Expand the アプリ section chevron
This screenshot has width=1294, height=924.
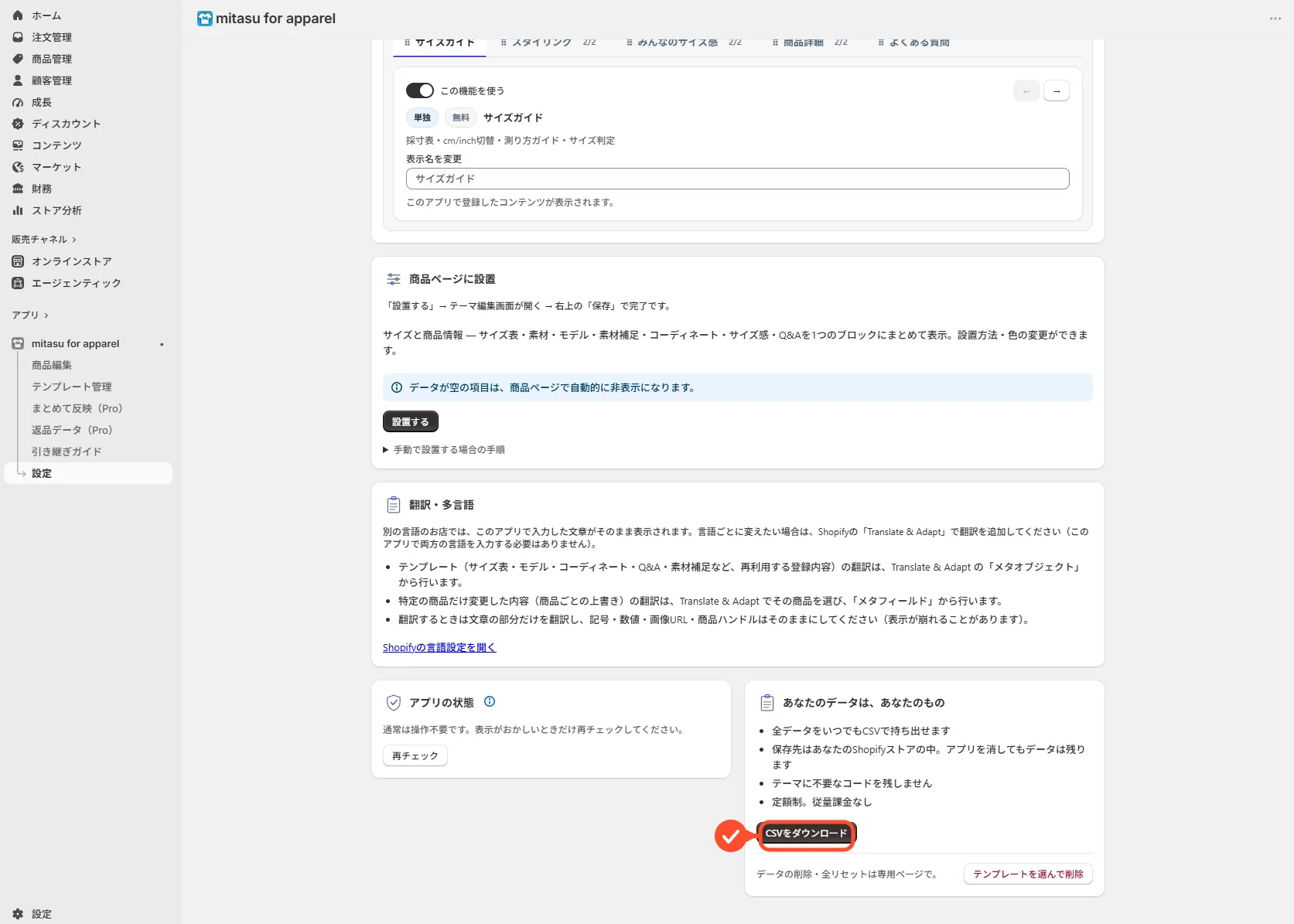pyautogui.click(x=46, y=315)
